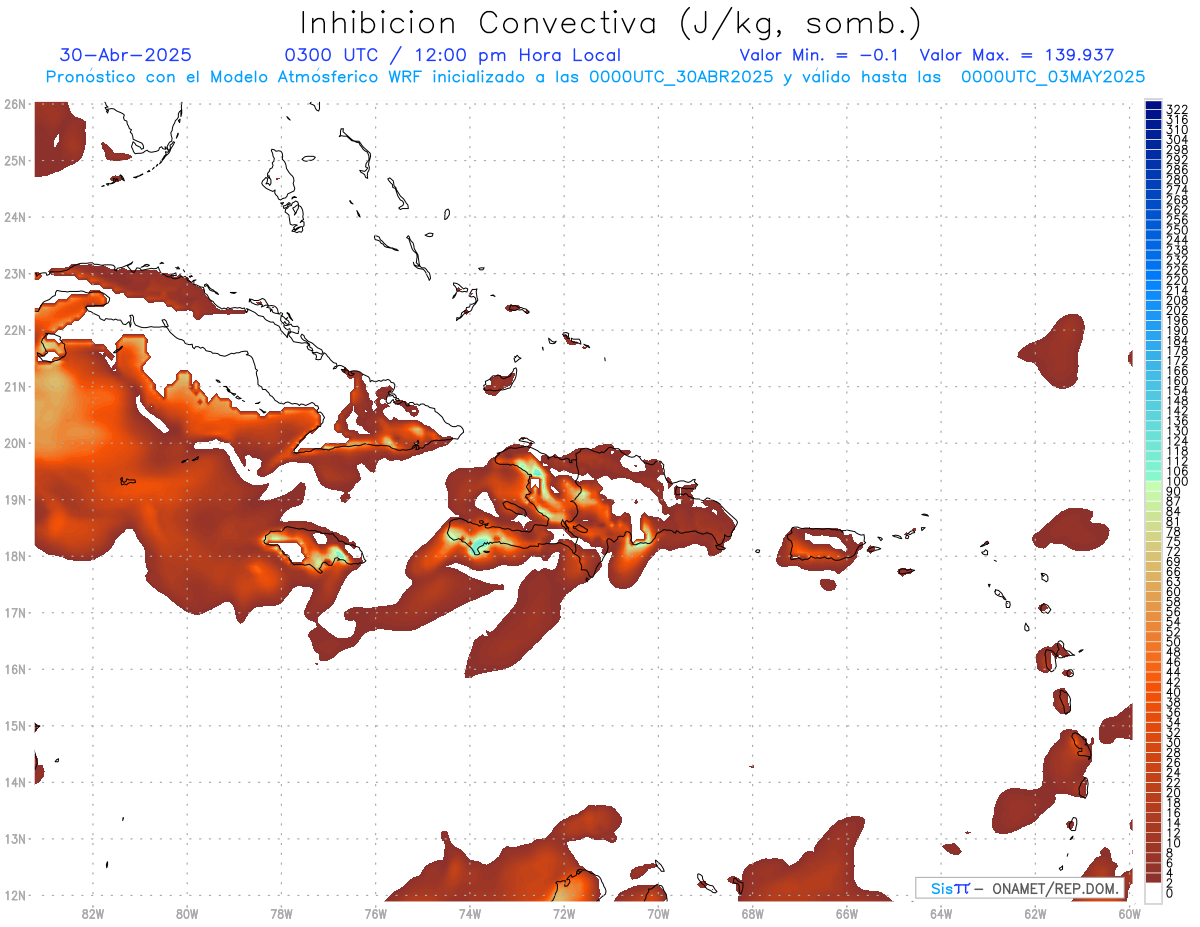
Task: Click the '18N' latitude label
Action: [x=15, y=556]
